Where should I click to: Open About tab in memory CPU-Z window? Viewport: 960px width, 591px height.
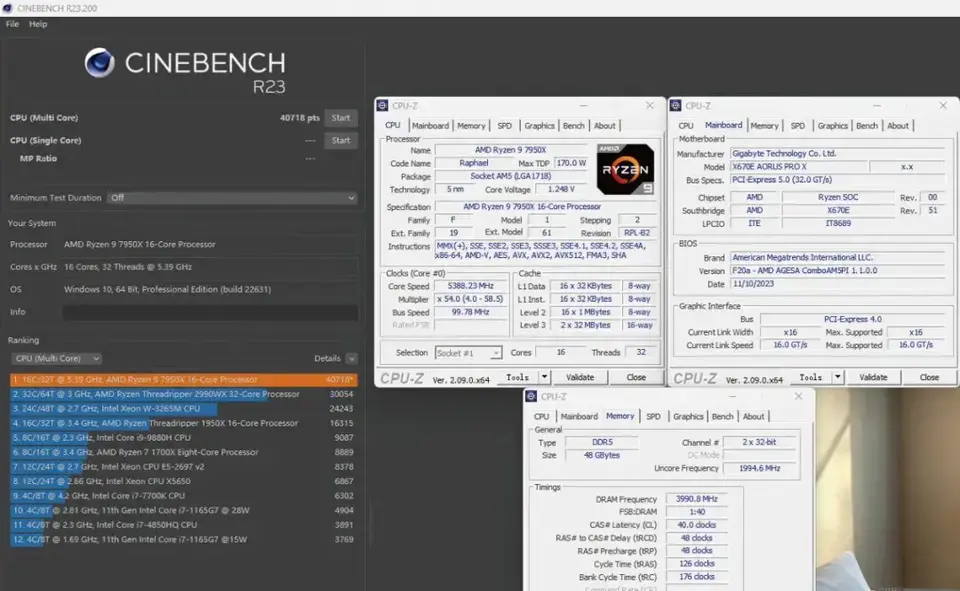[x=753, y=416]
